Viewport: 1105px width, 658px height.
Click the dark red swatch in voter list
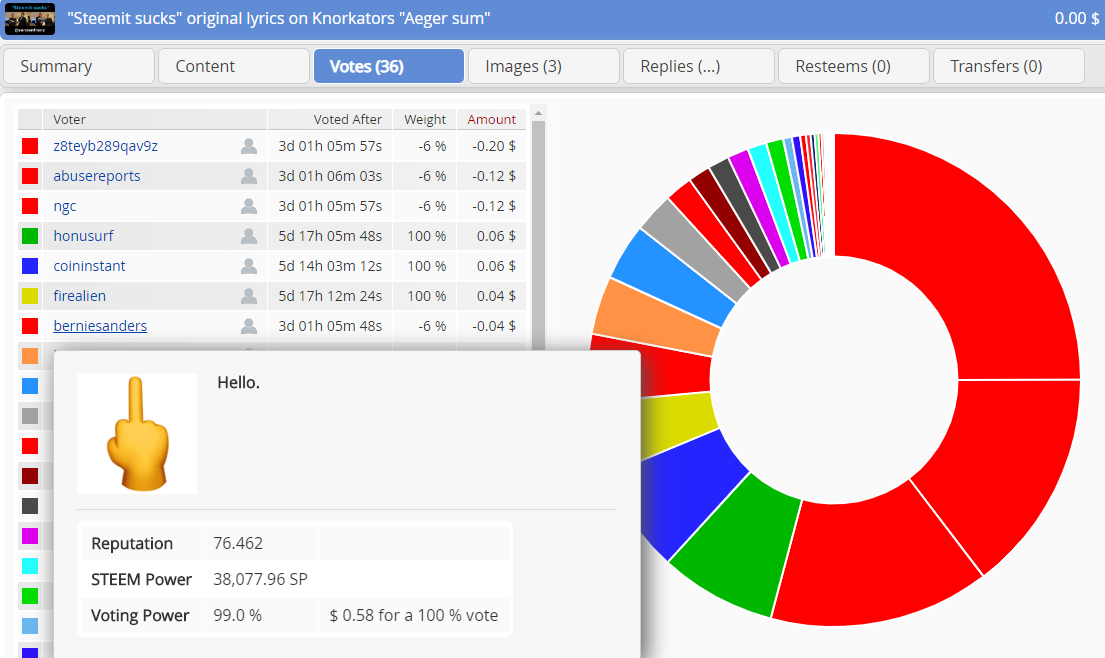pyautogui.click(x=30, y=476)
